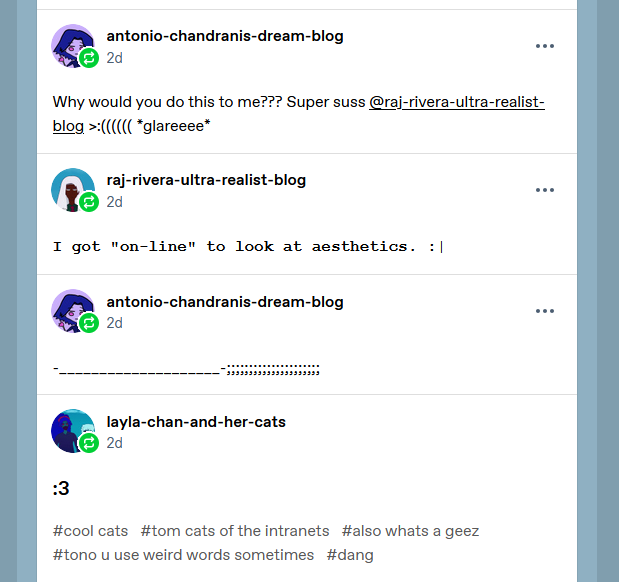
Task: Open the layla-chan-and-her-cats username link
Action: pos(196,422)
